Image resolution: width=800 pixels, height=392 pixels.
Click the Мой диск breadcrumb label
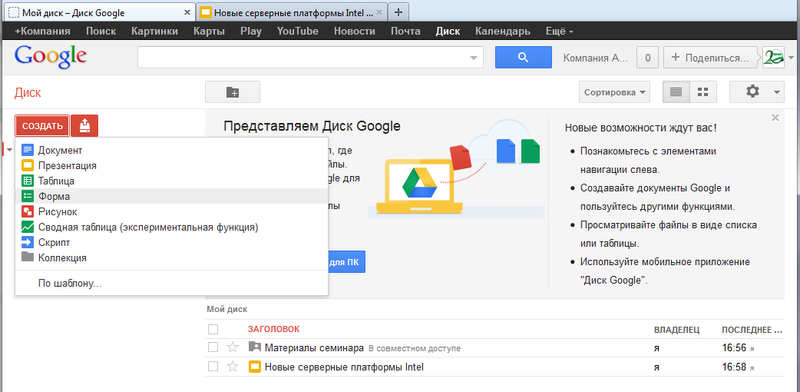coord(227,309)
